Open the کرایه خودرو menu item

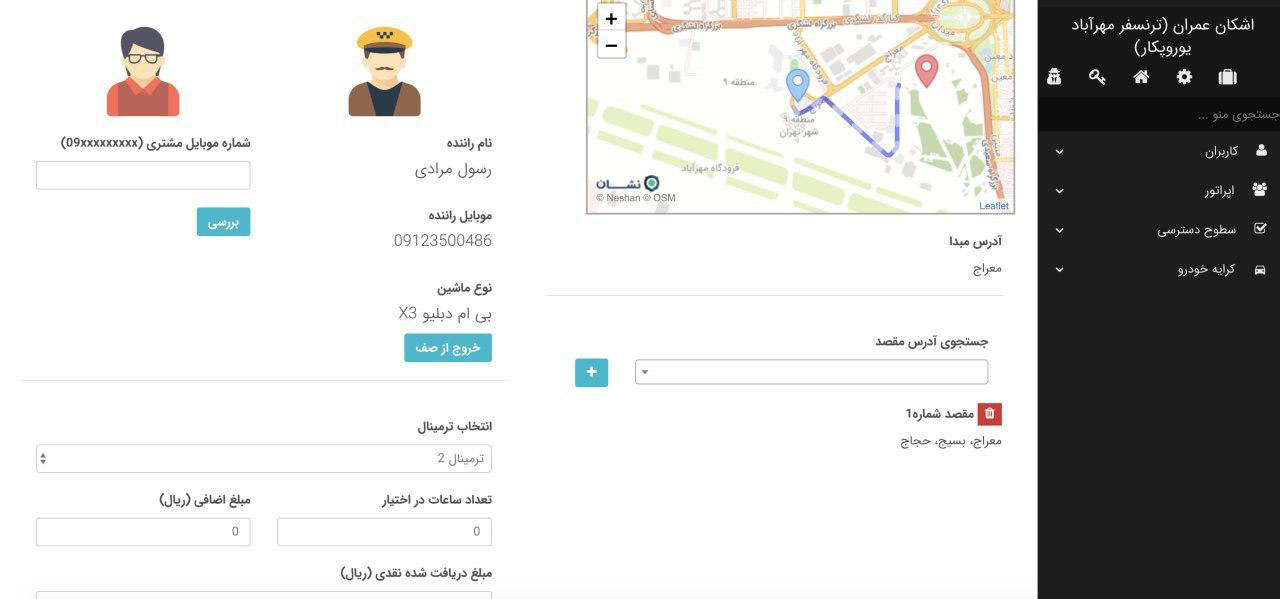1159,269
